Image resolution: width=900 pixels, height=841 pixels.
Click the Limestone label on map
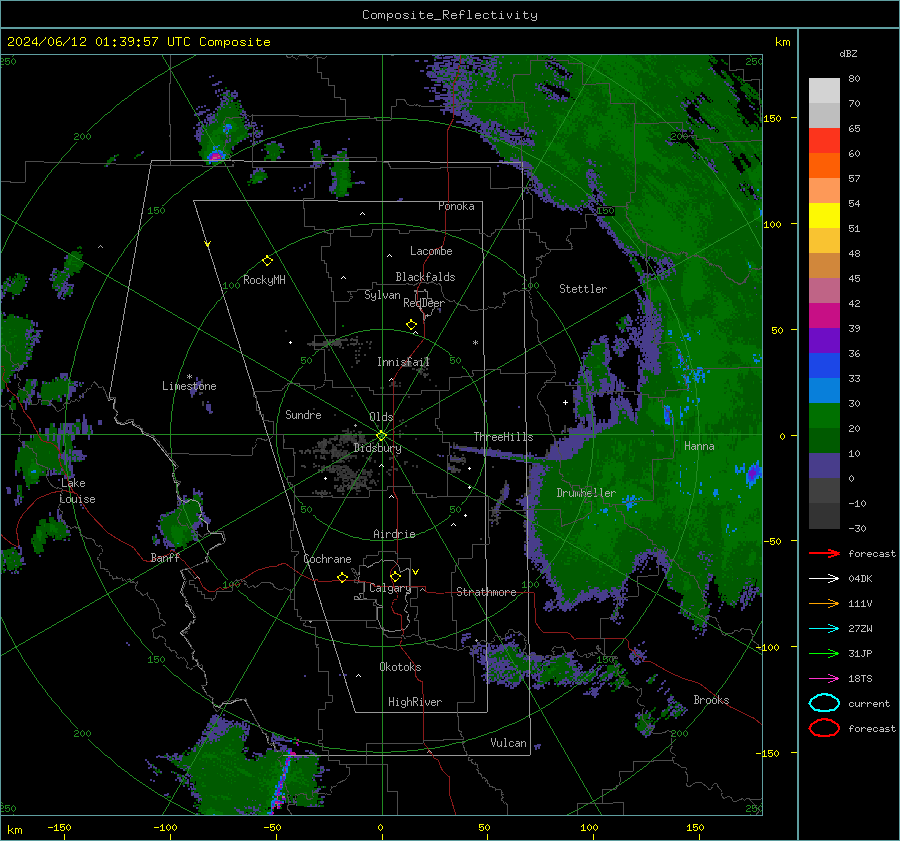189,386
